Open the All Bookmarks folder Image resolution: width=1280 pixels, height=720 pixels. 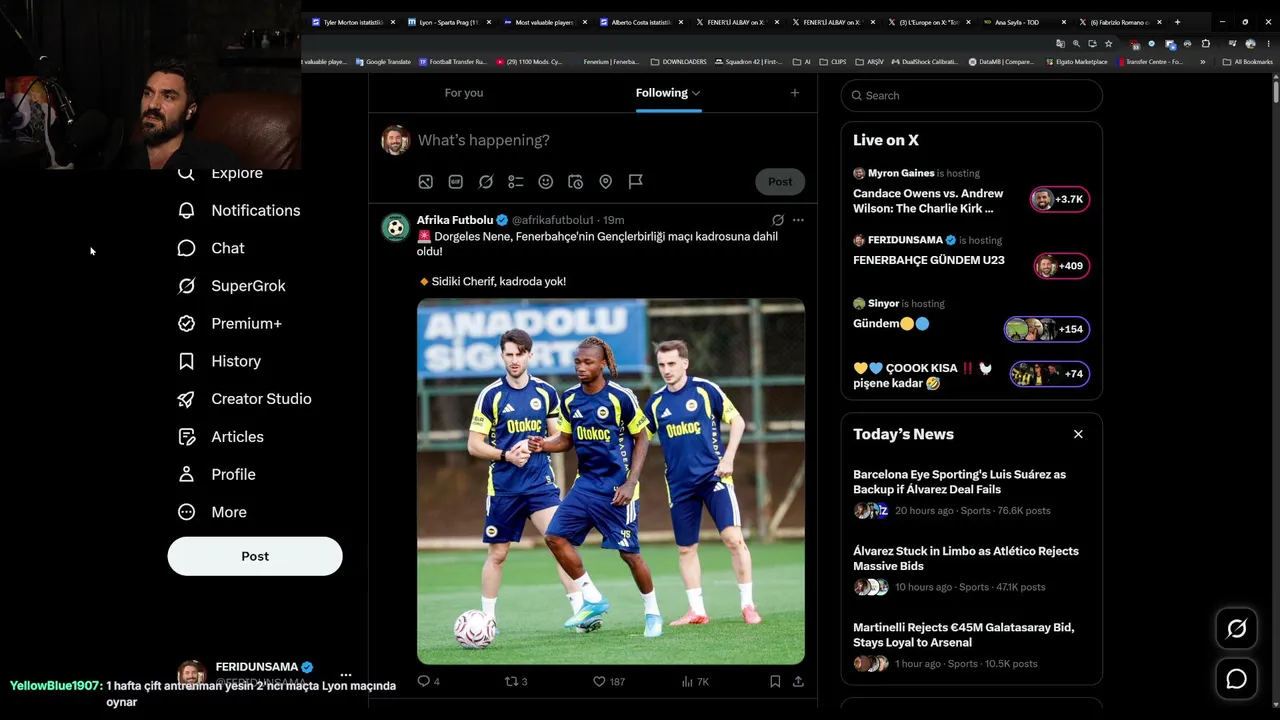[x=1247, y=62]
